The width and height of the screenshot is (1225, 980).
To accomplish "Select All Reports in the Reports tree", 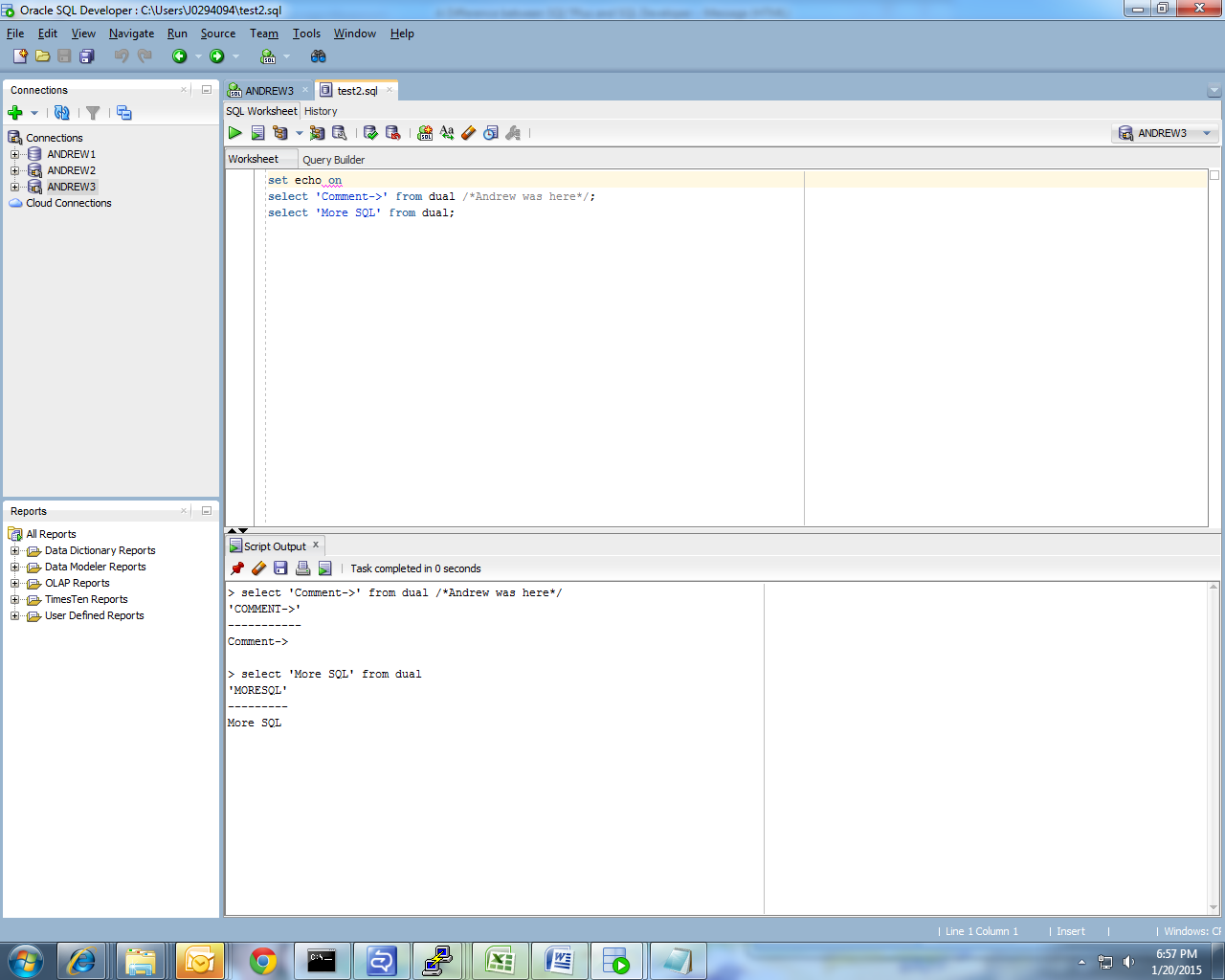I will click(51, 534).
